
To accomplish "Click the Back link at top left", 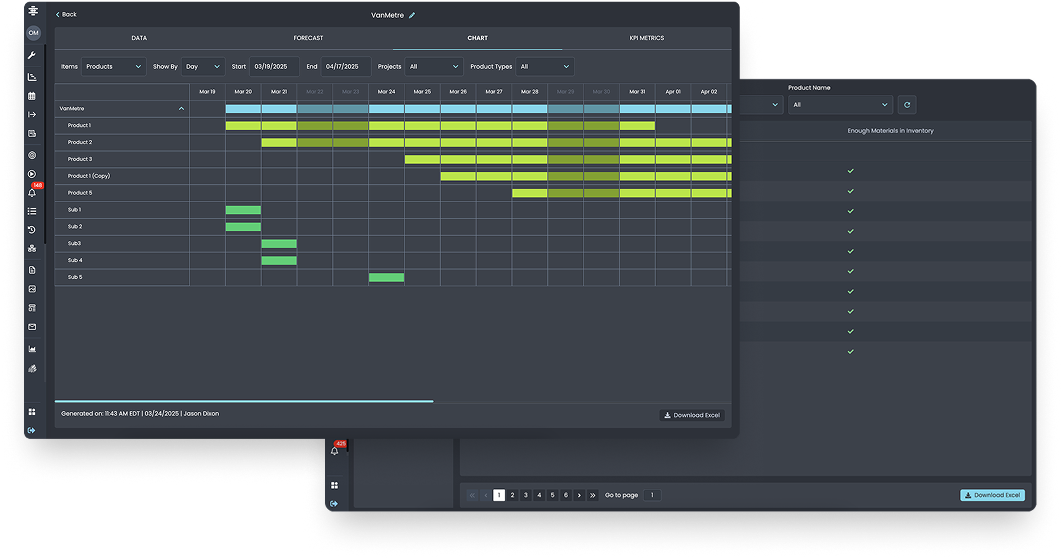I will tap(66, 15).
